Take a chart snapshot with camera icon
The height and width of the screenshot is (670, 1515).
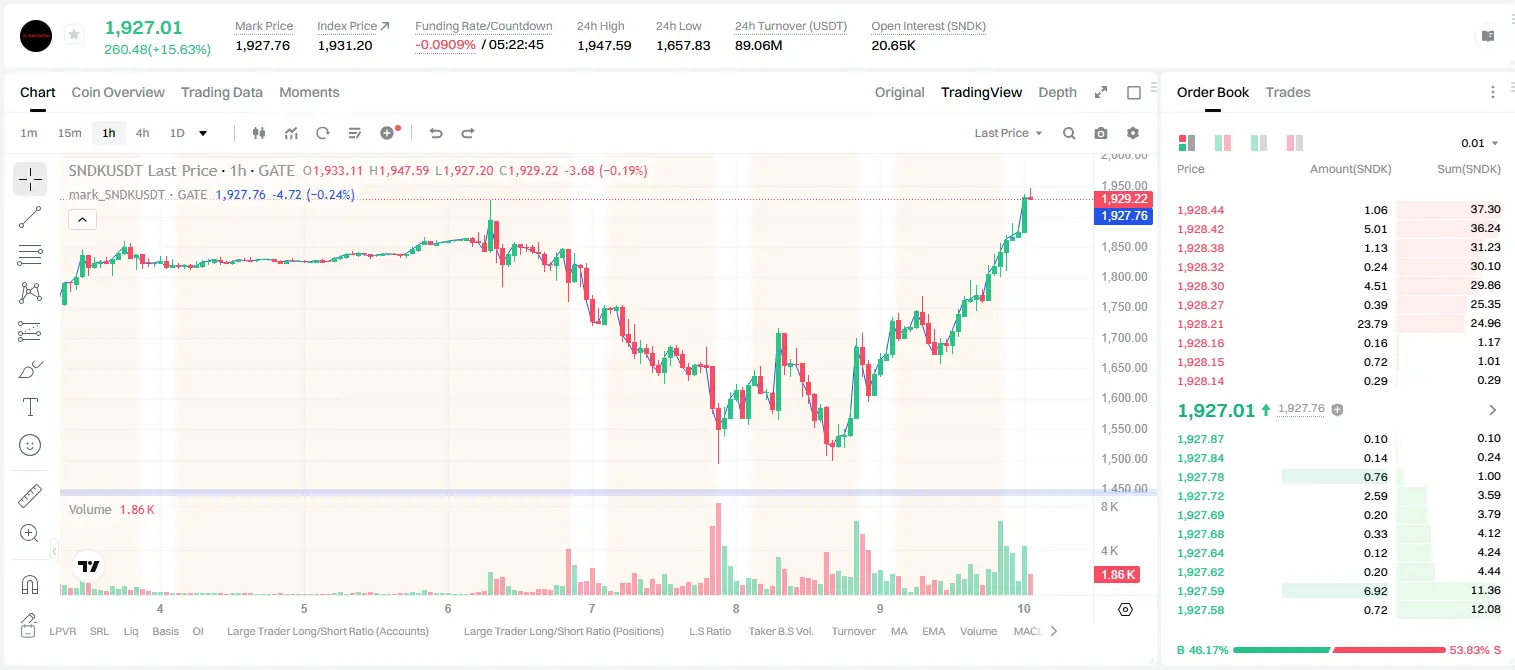tap(1101, 133)
